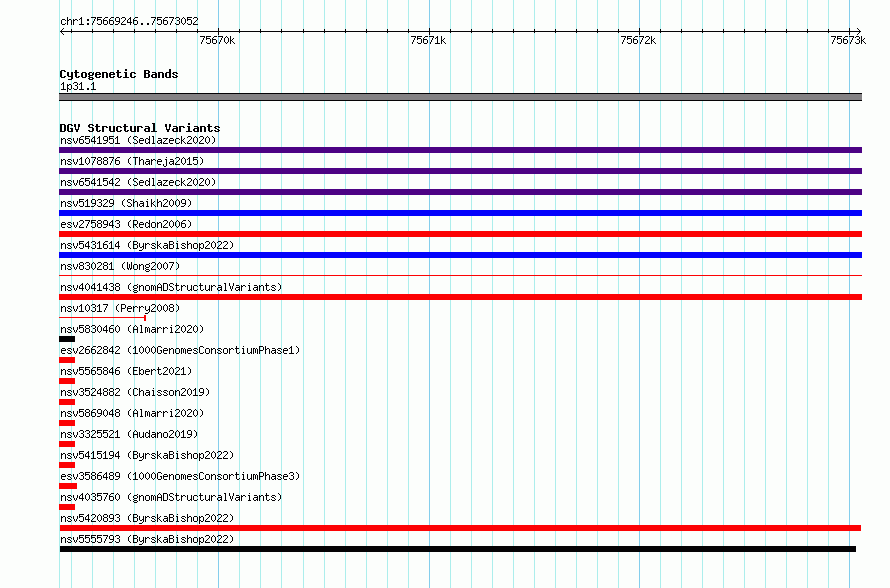Viewport: 890px width, 588px height.
Task: Click the DGV Structural Variants track title
Action: click(x=140, y=128)
